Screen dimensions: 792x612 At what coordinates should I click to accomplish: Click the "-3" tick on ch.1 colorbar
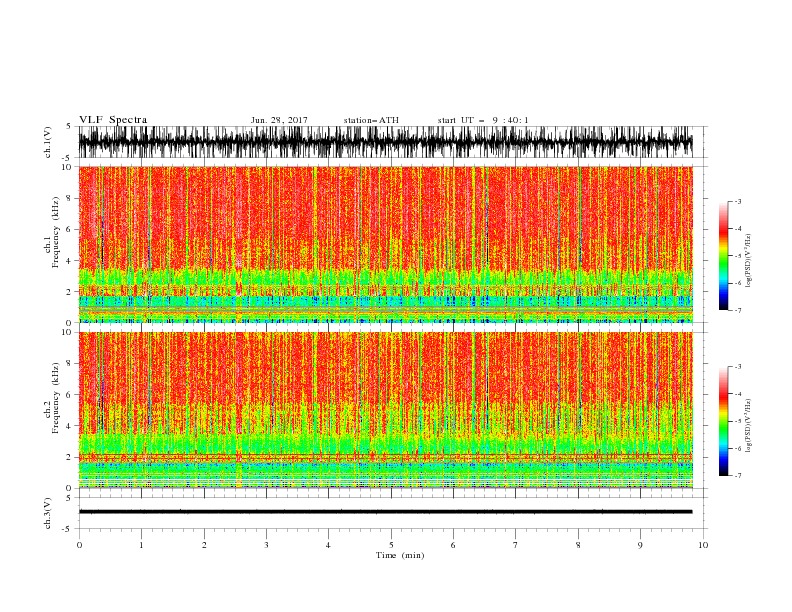click(738, 201)
